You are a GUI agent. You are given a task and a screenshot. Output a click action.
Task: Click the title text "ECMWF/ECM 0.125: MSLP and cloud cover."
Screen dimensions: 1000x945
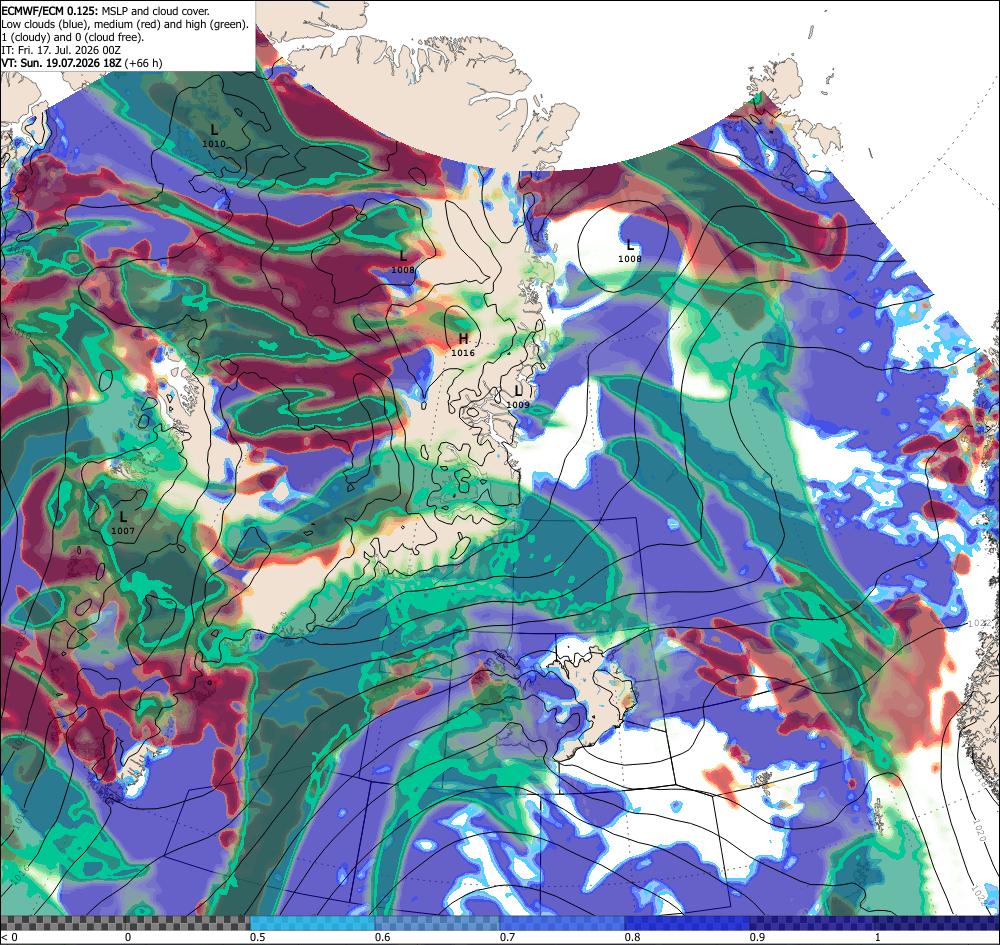tap(105, 11)
